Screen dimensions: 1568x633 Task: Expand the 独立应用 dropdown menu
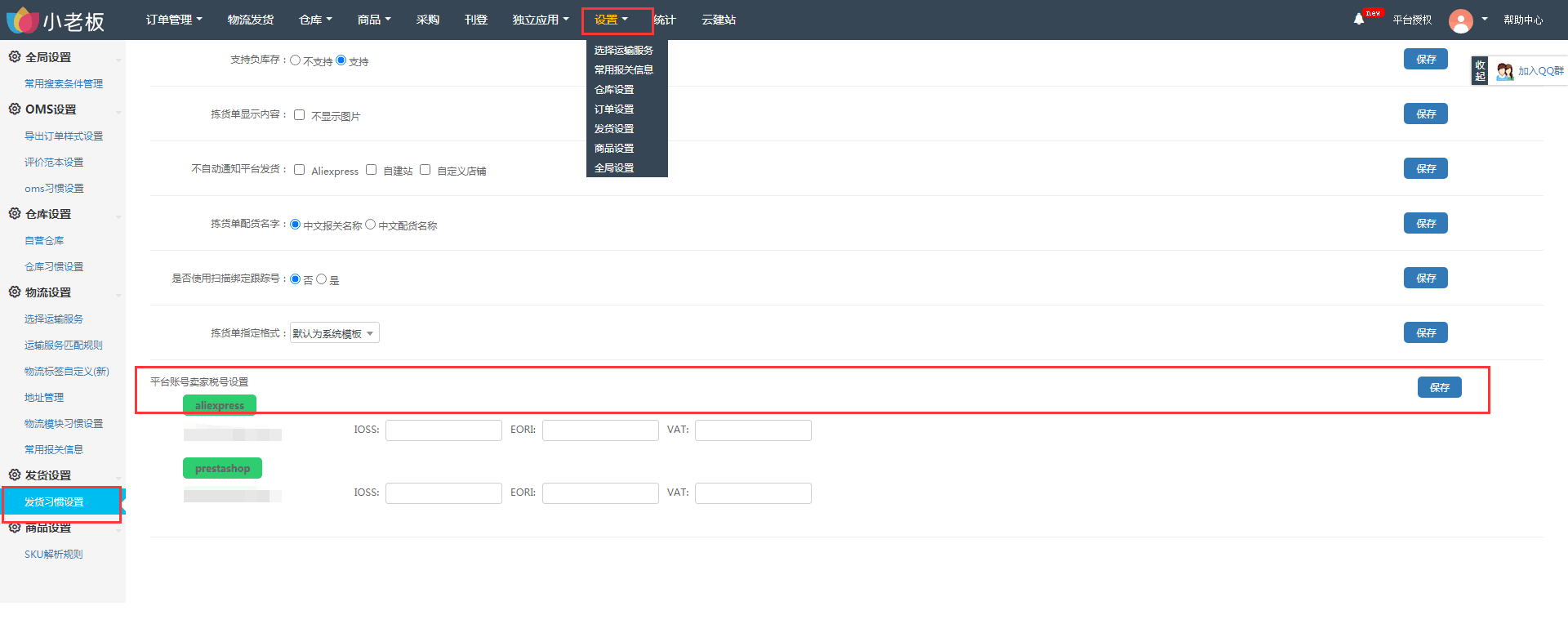point(541,20)
